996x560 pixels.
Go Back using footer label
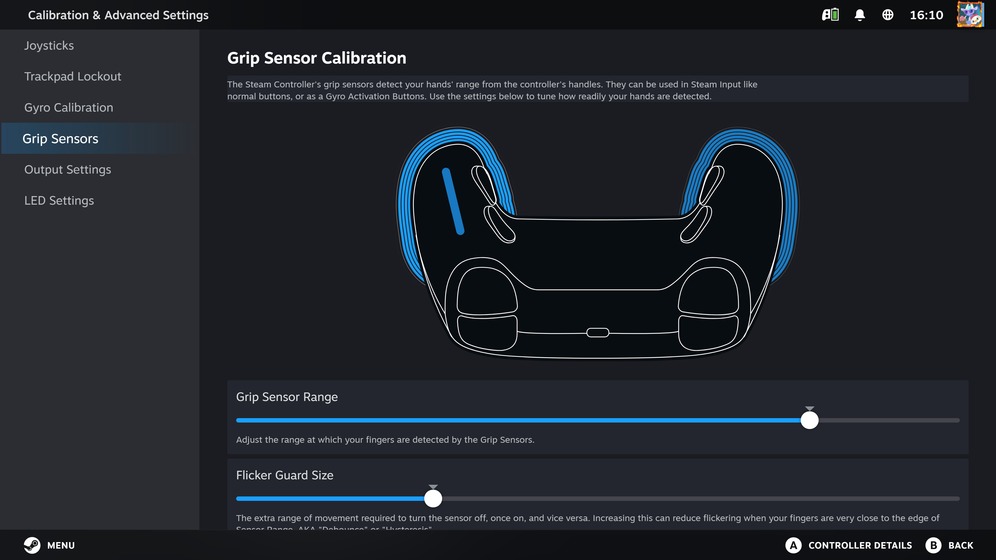pos(960,545)
